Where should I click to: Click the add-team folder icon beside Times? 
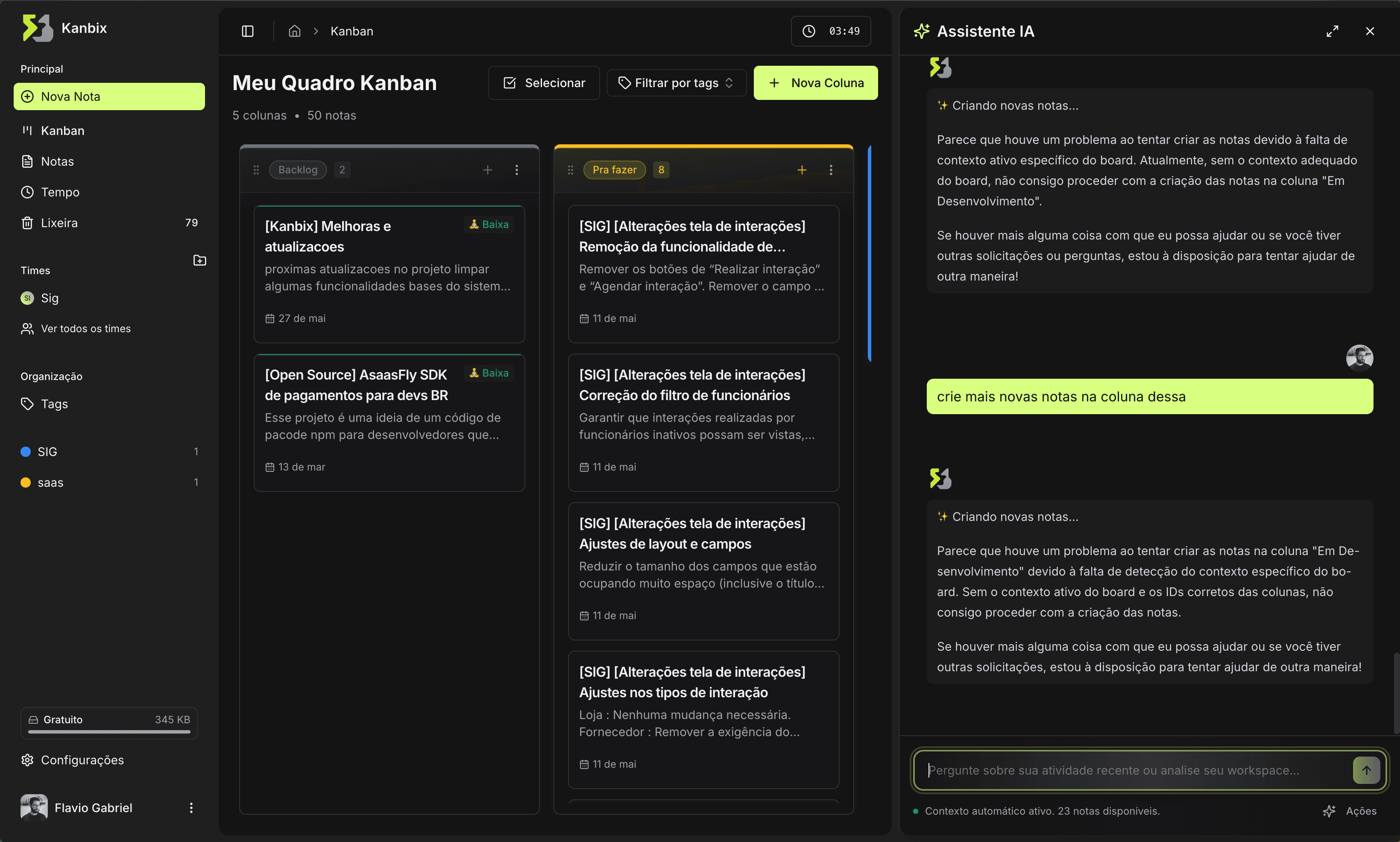pos(200,260)
